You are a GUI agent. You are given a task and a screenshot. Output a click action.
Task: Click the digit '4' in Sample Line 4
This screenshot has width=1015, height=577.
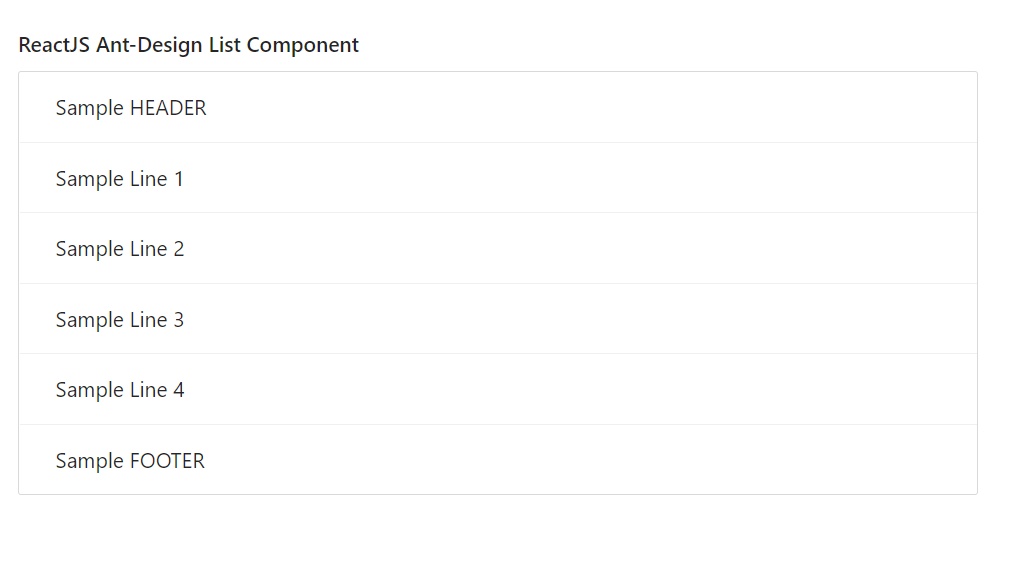click(179, 390)
